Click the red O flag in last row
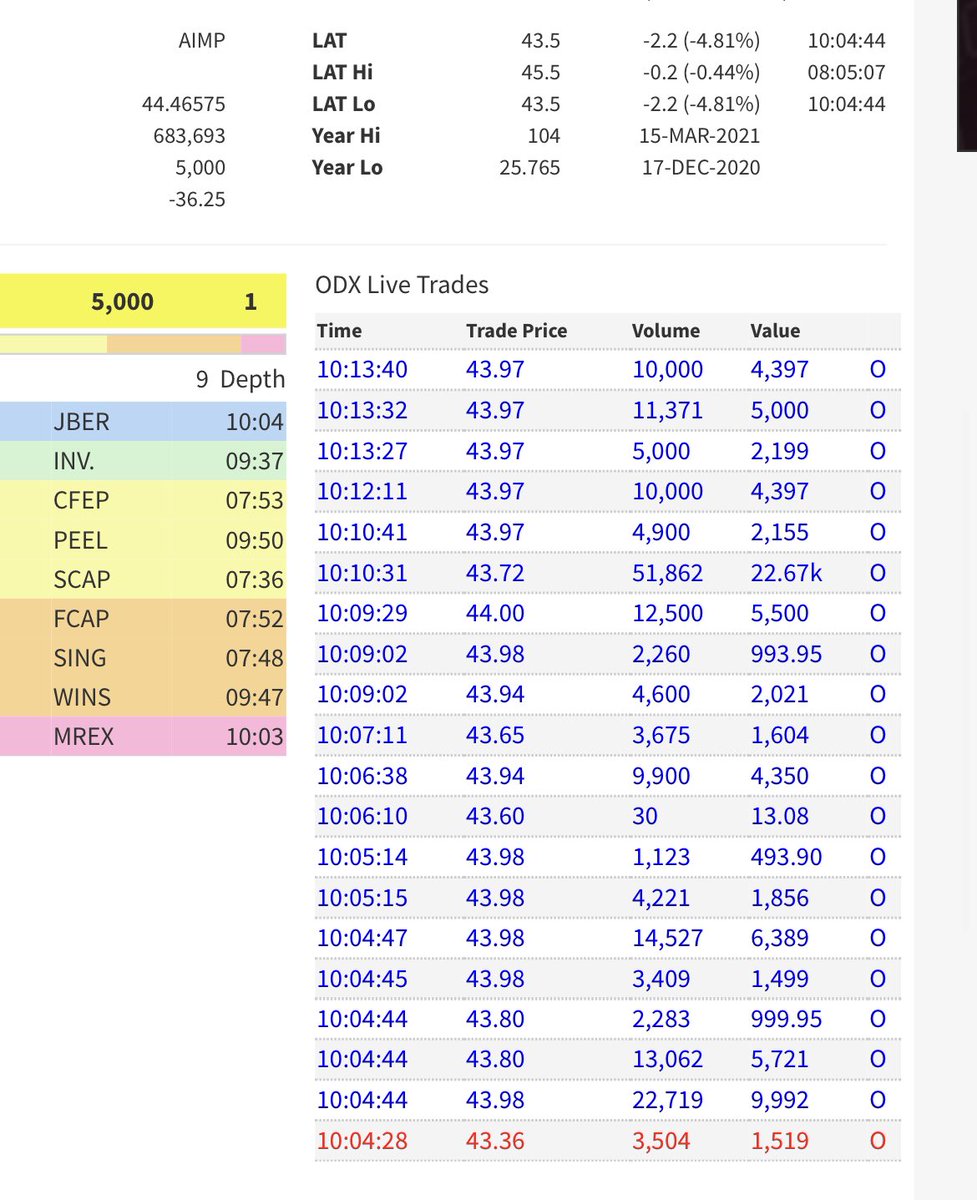Screen dimensions: 977x1200 coord(877,1141)
